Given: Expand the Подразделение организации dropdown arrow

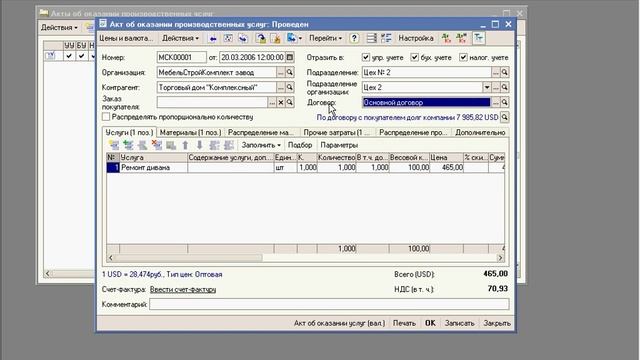Looking at the screenshot, I should [x=487, y=87].
